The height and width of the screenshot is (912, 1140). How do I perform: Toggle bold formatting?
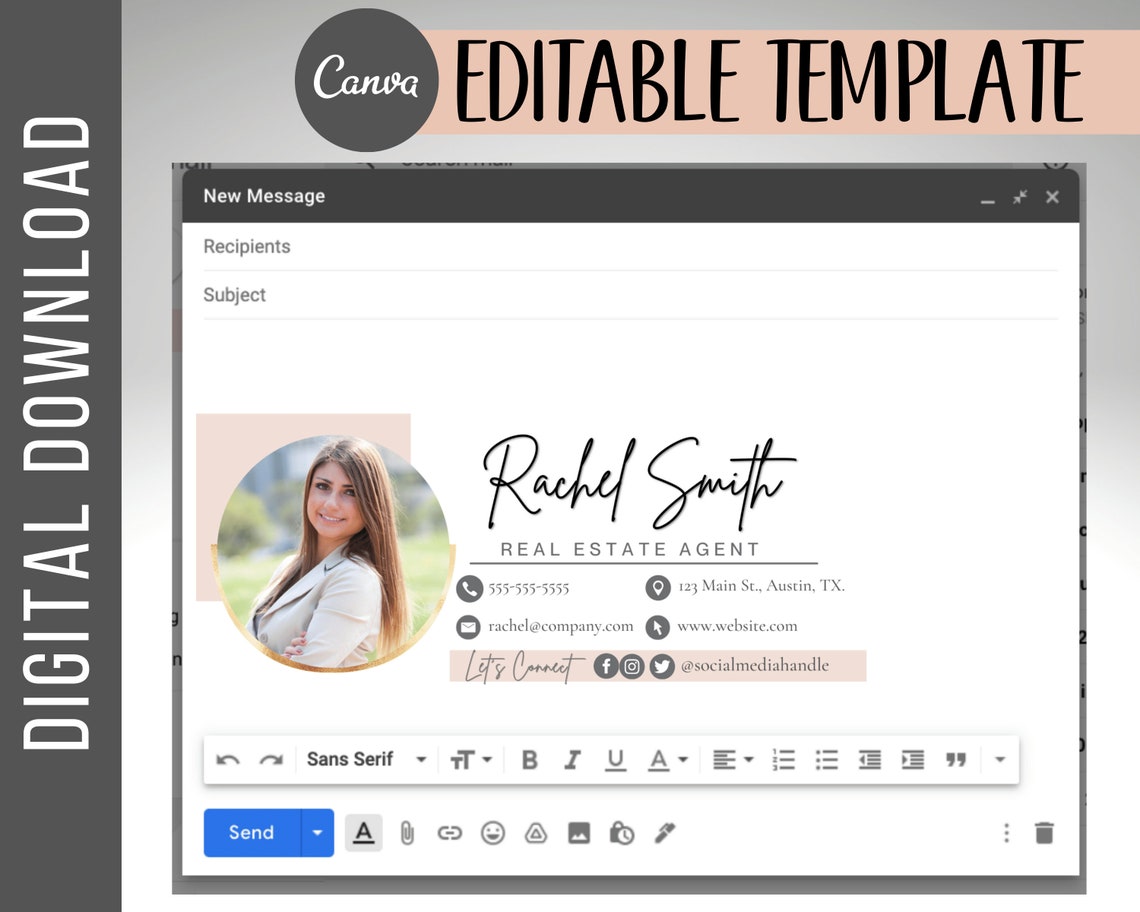tap(529, 759)
